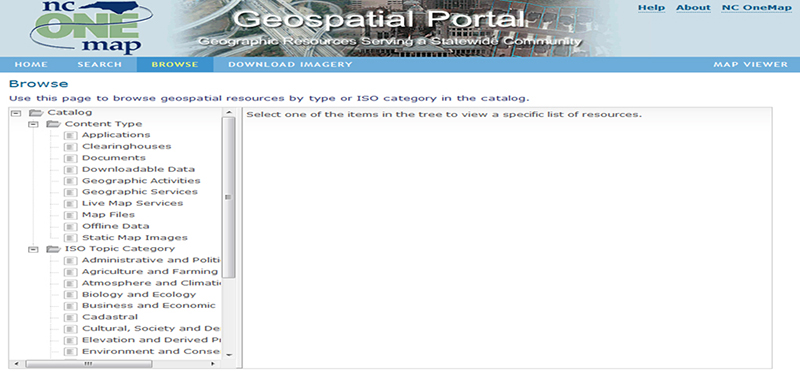This screenshot has width=800, height=372.
Task: Select Clearinghouses in the tree
Action: click(127, 146)
